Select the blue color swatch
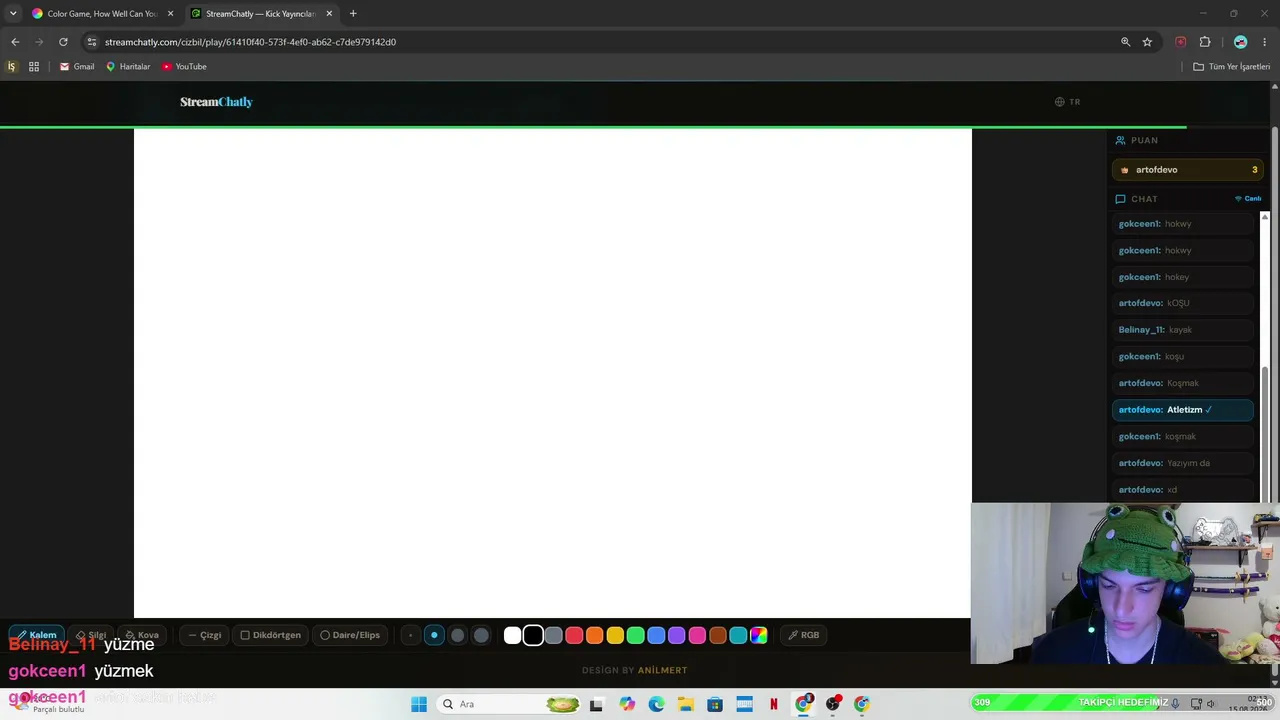Viewport: 1280px width, 720px height. pyautogui.click(x=656, y=635)
